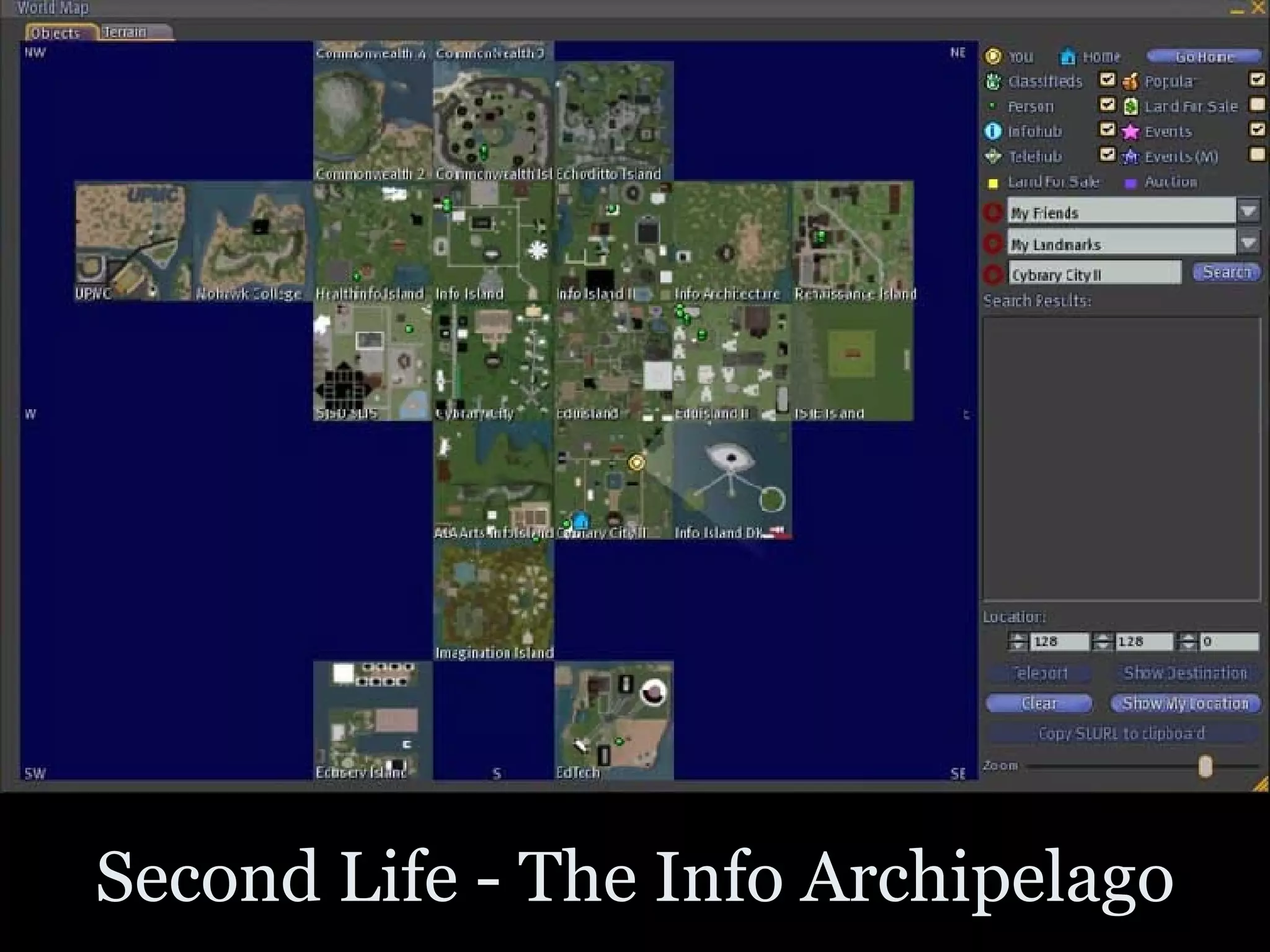Image resolution: width=1270 pixels, height=952 pixels.
Task: Click the second Location coordinate stepper arrows
Action: (1103, 641)
